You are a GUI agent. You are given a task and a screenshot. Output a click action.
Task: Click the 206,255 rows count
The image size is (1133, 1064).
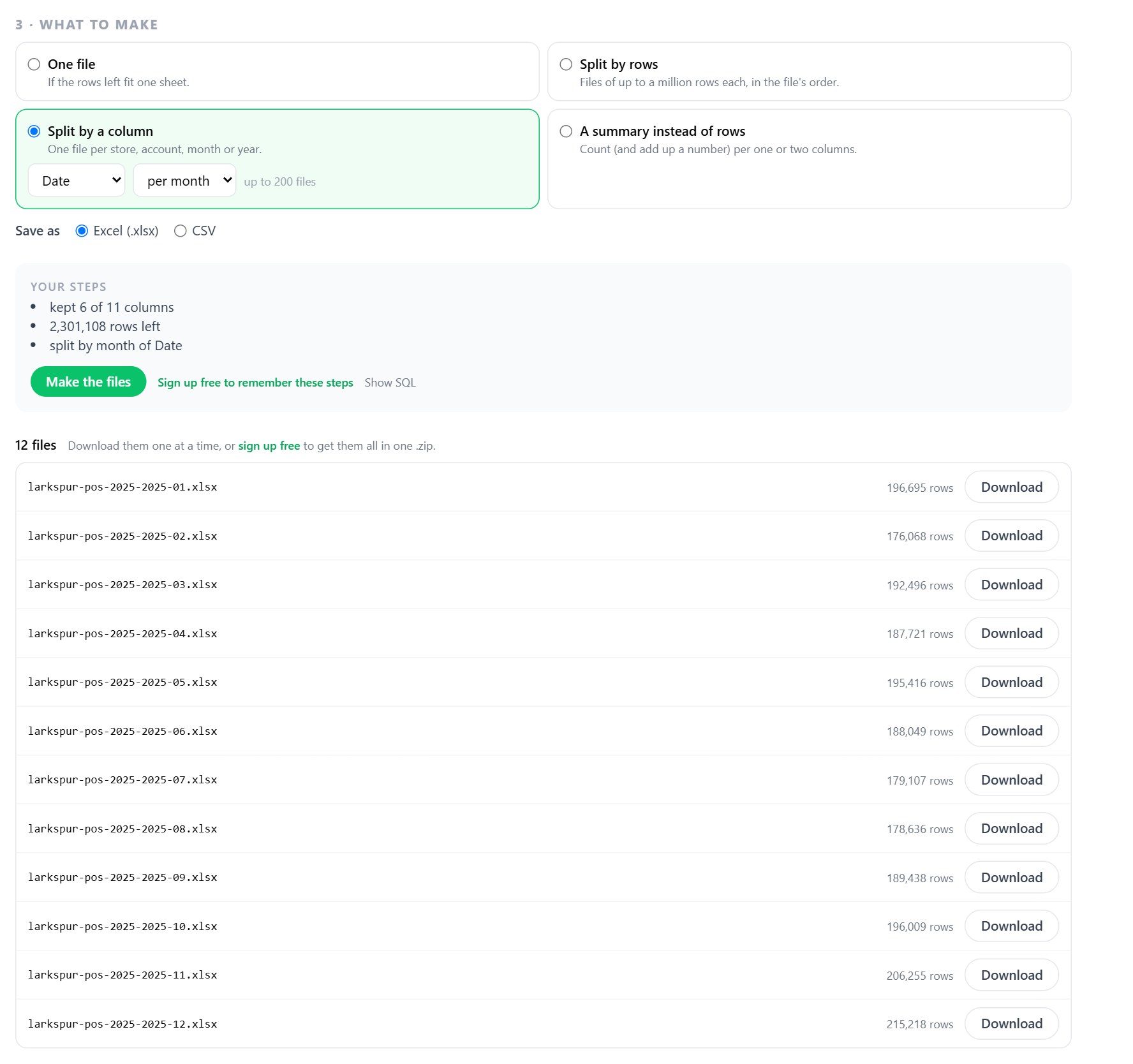920,976
